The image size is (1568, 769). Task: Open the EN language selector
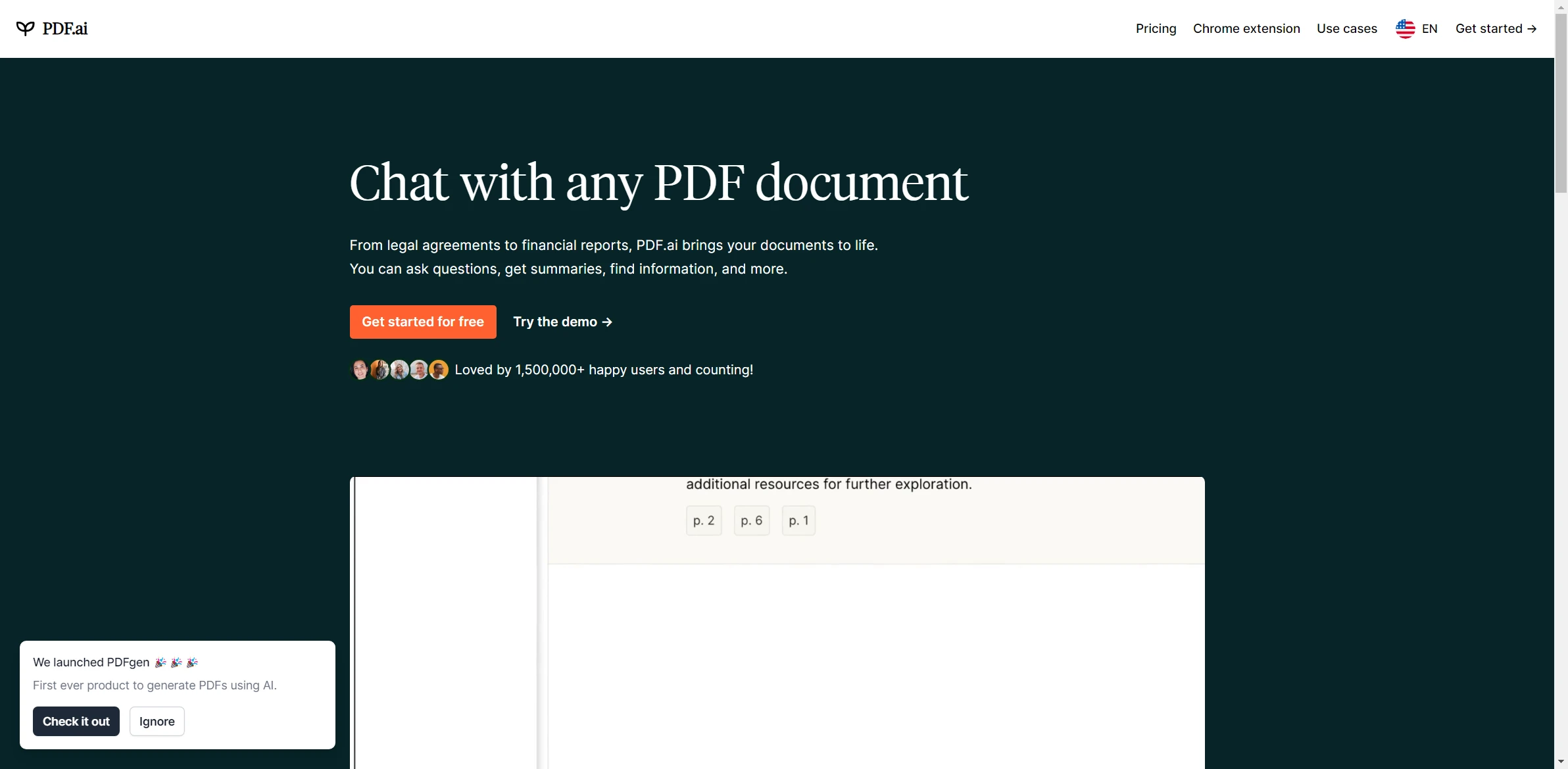pyautogui.click(x=1429, y=28)
